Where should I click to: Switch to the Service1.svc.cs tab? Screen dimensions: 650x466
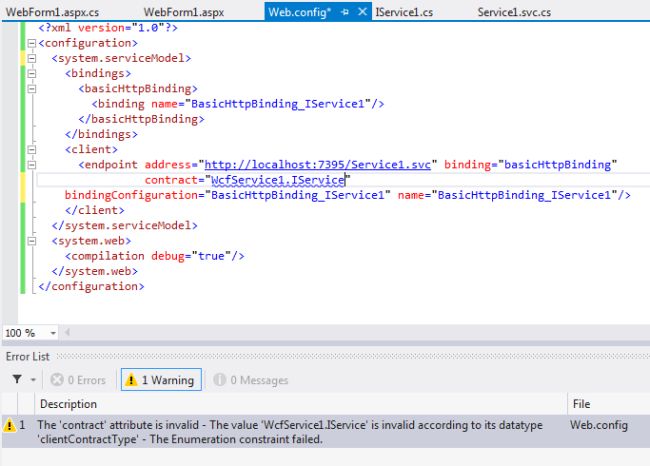click(x=514, y=12)
